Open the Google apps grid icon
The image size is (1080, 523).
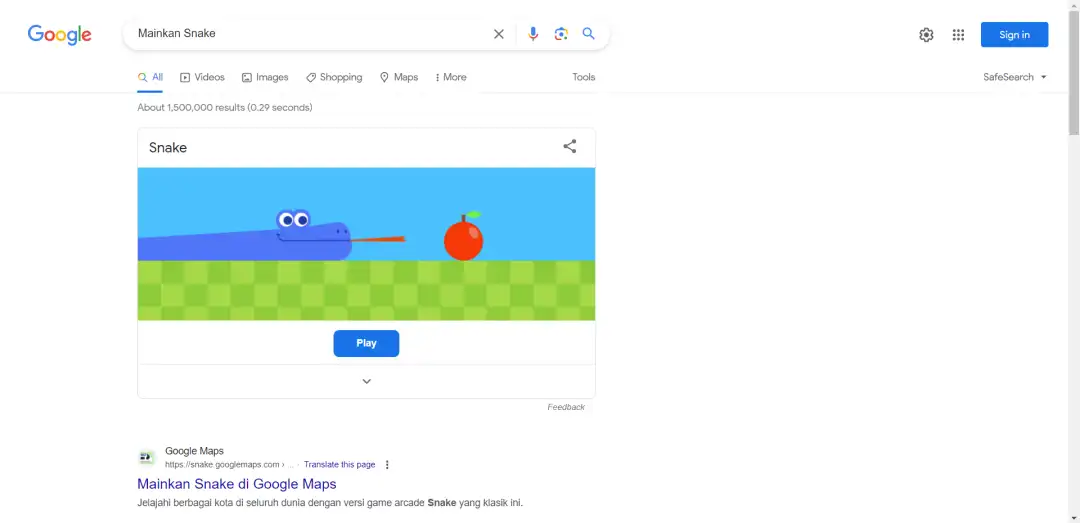pyautogui.click(x=958, y=35)
